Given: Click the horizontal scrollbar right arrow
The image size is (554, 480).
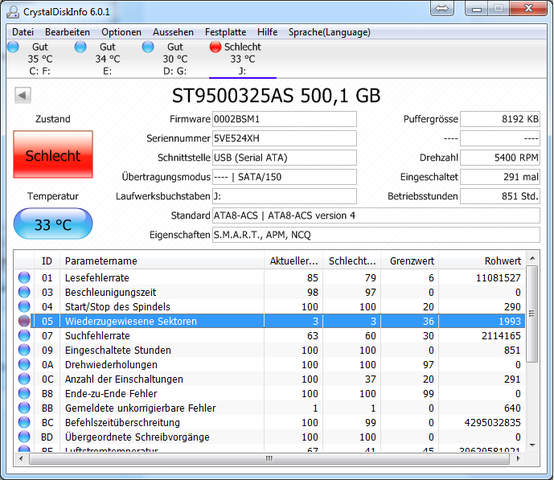Looking at the screenshot, I should [x=518, y=459].
